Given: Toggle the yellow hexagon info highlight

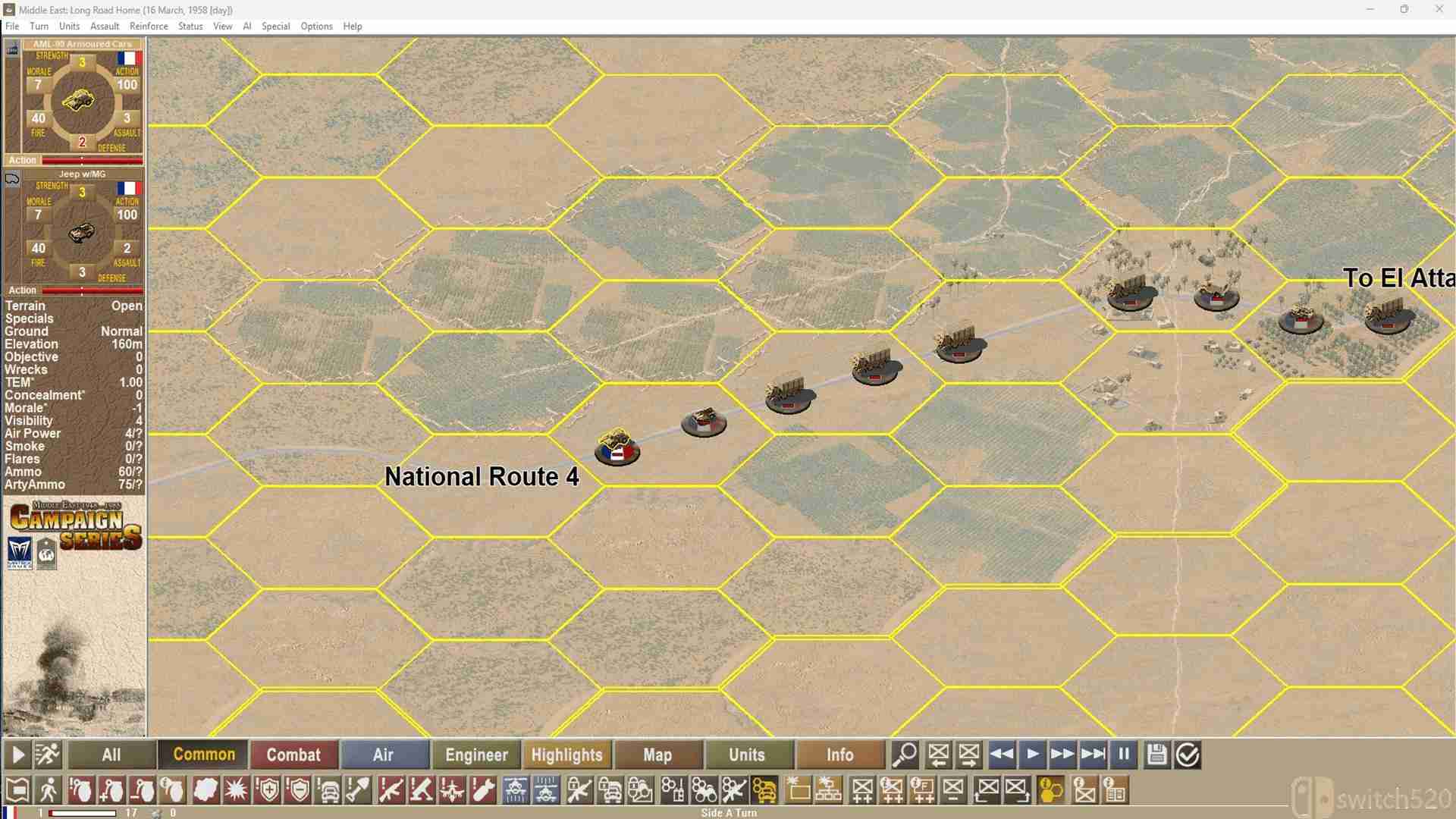Looking at the screenshot, I should click(1051, 791).
